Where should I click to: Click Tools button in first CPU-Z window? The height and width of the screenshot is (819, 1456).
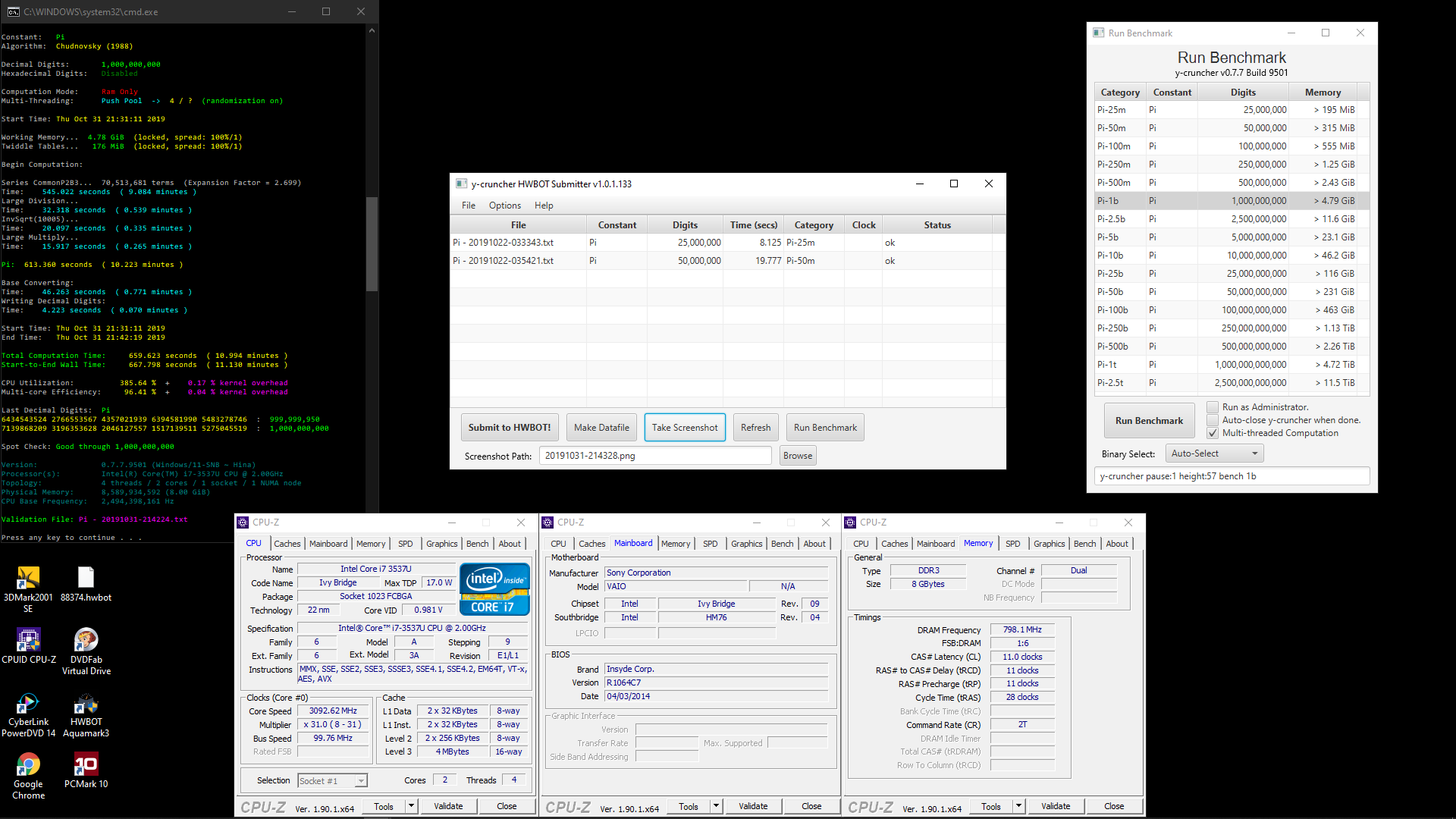tap(384, 806)
